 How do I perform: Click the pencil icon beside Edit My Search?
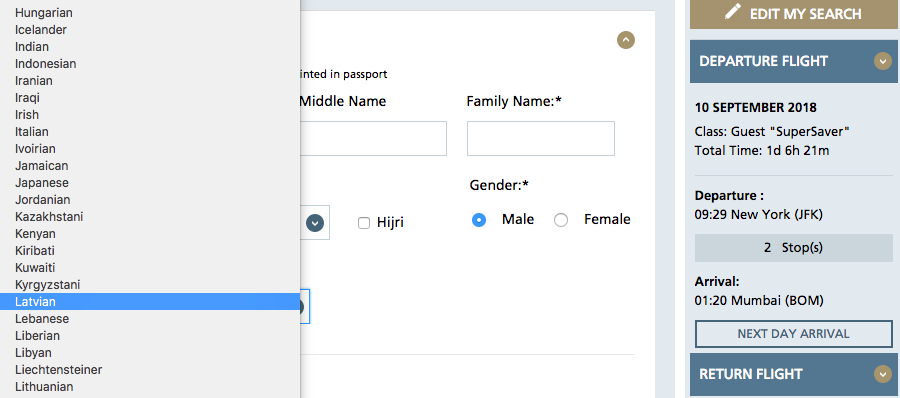click(733, 12)
